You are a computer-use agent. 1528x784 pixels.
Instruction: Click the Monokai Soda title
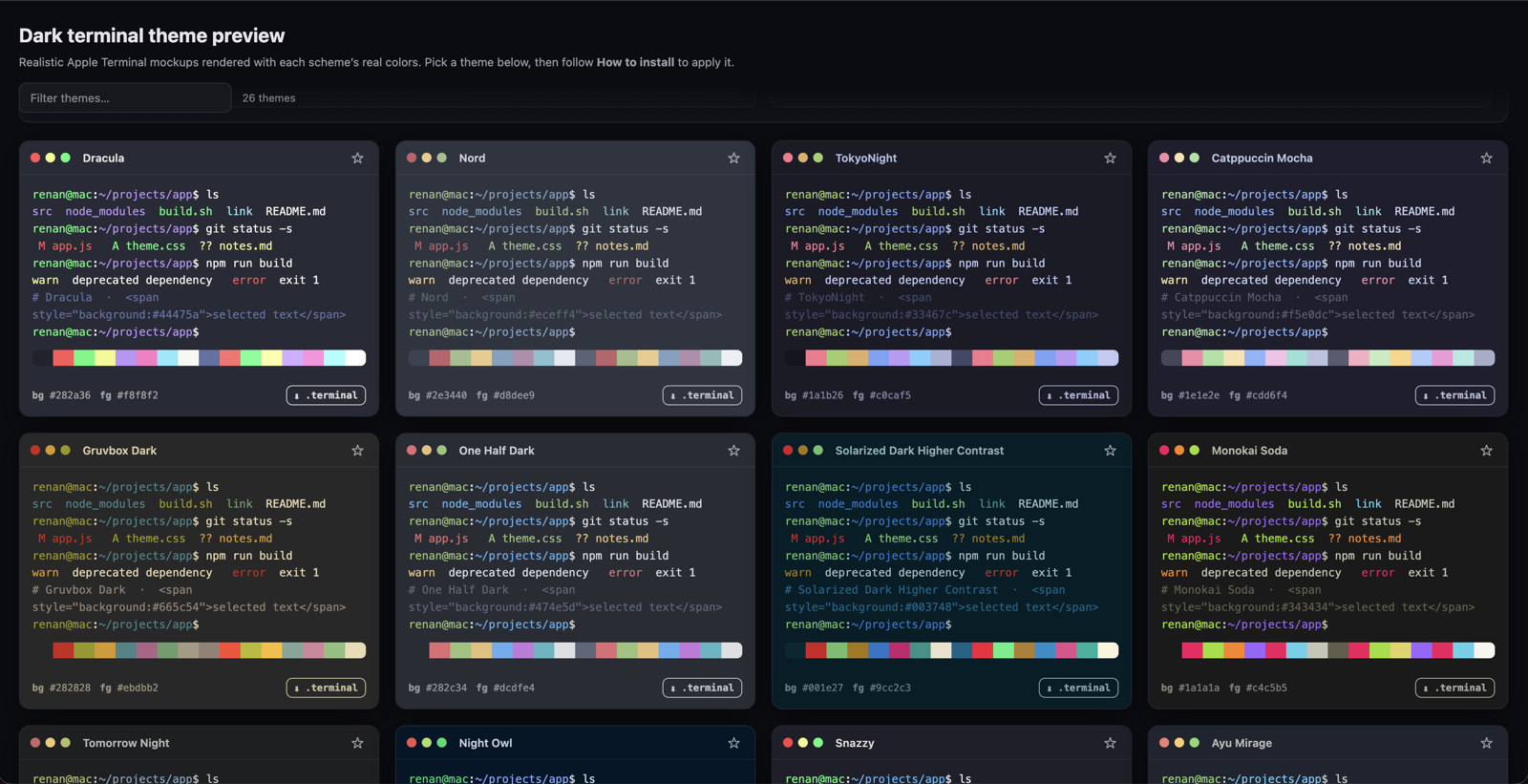tap(1249, 450)
